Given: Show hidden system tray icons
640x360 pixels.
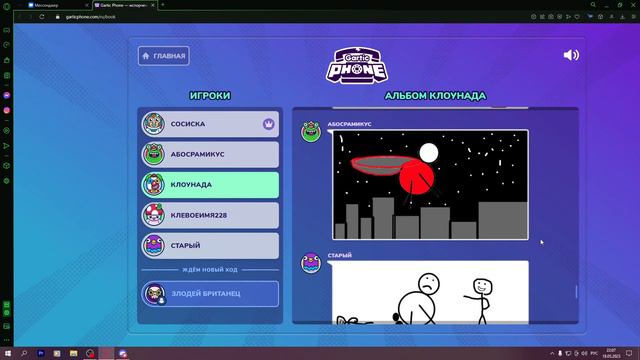Looking at the screenshot, I should point(552,353).
